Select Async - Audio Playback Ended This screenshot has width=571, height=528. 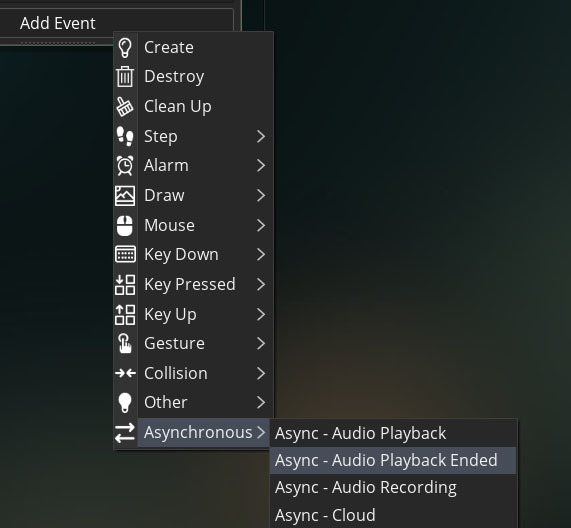[x=393, y=461]
